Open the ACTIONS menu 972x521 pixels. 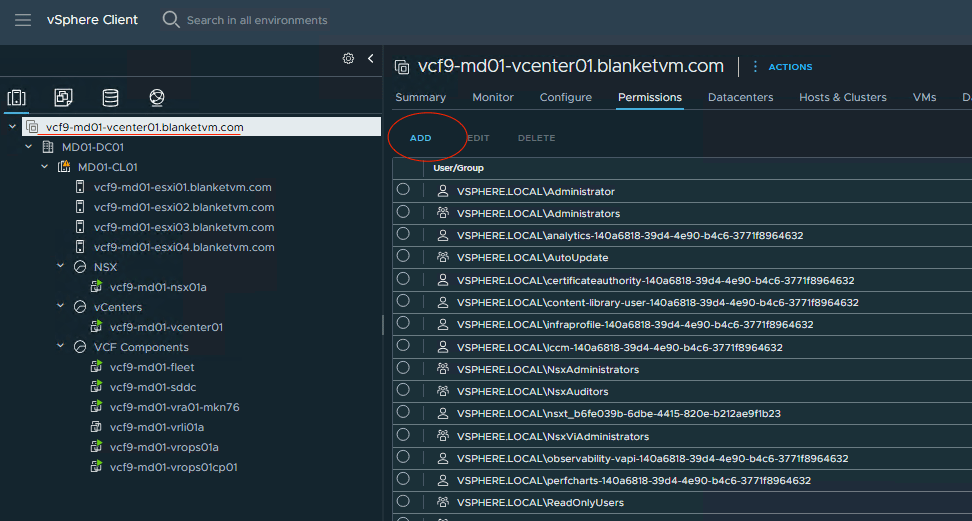click(x=790, y=67)
